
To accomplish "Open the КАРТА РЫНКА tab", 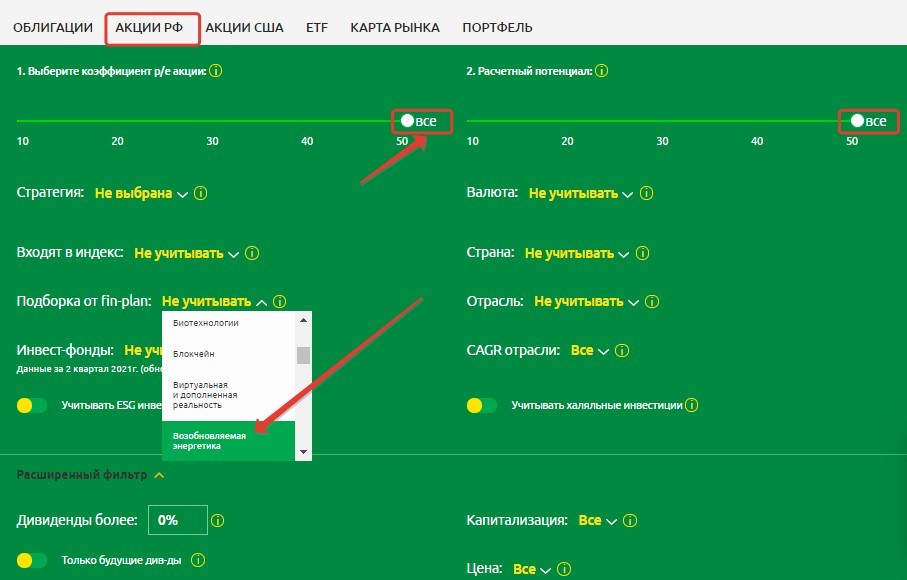I will [x=394, y=27].
